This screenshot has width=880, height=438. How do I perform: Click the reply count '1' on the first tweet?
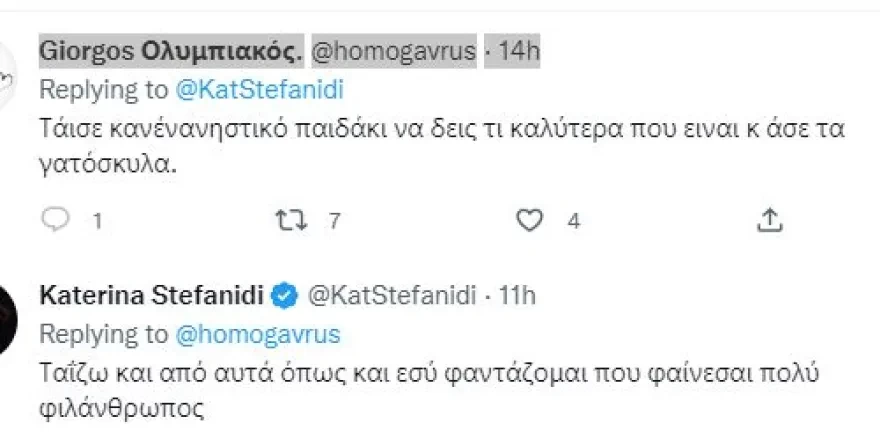point(97,221)
